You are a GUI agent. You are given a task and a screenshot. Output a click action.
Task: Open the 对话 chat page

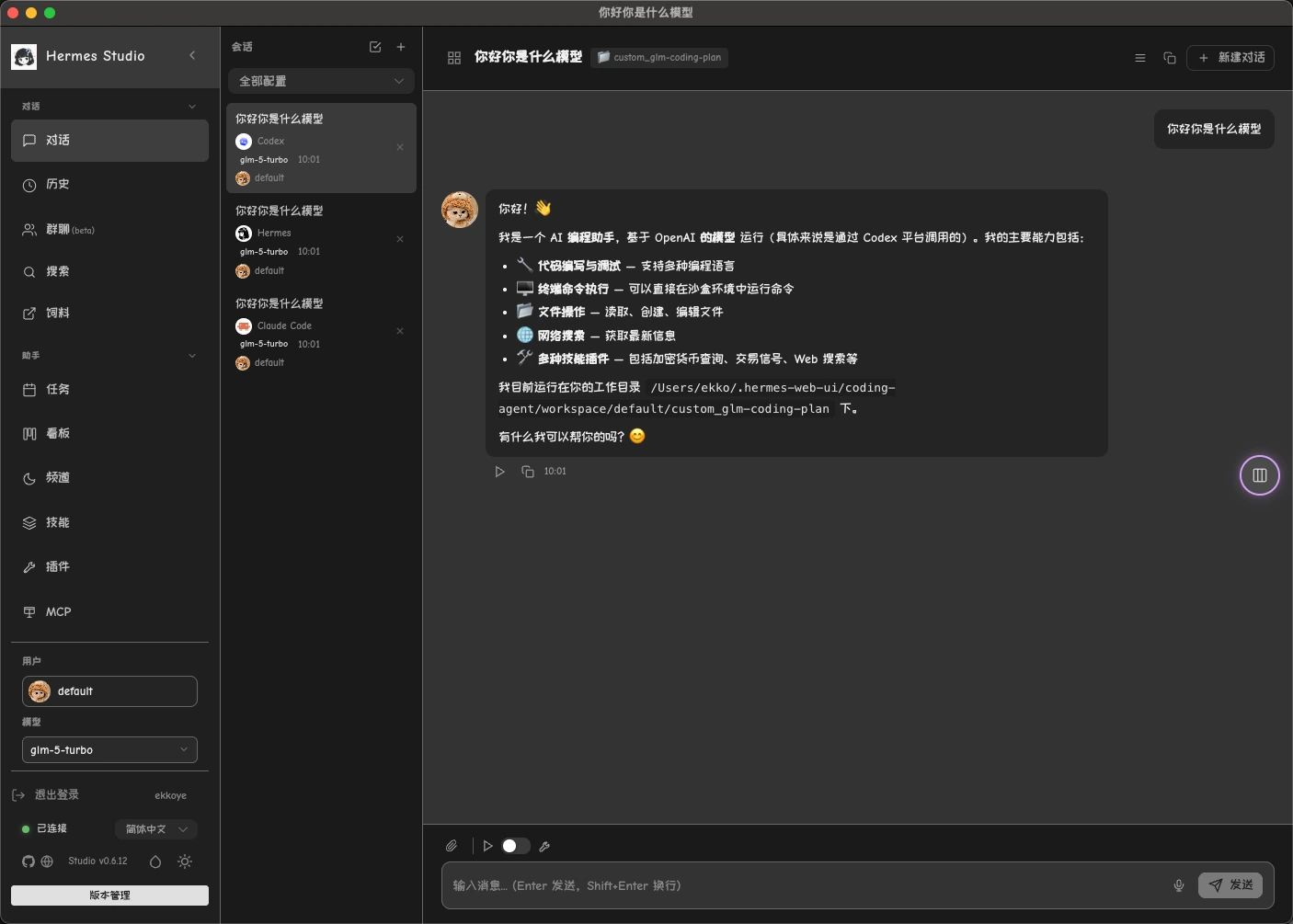point(109,141)
